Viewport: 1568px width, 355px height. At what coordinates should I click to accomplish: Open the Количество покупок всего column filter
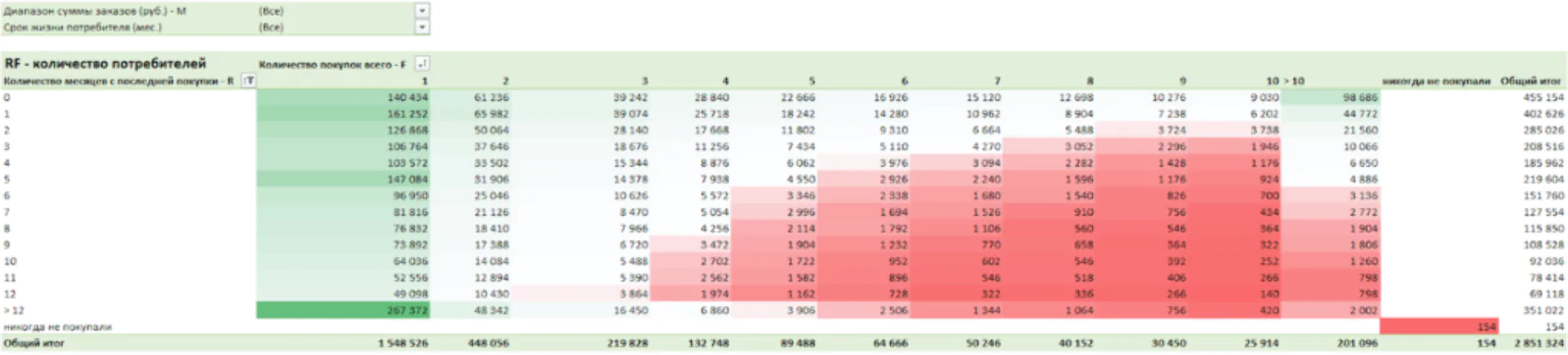click(x=422, y=64)
